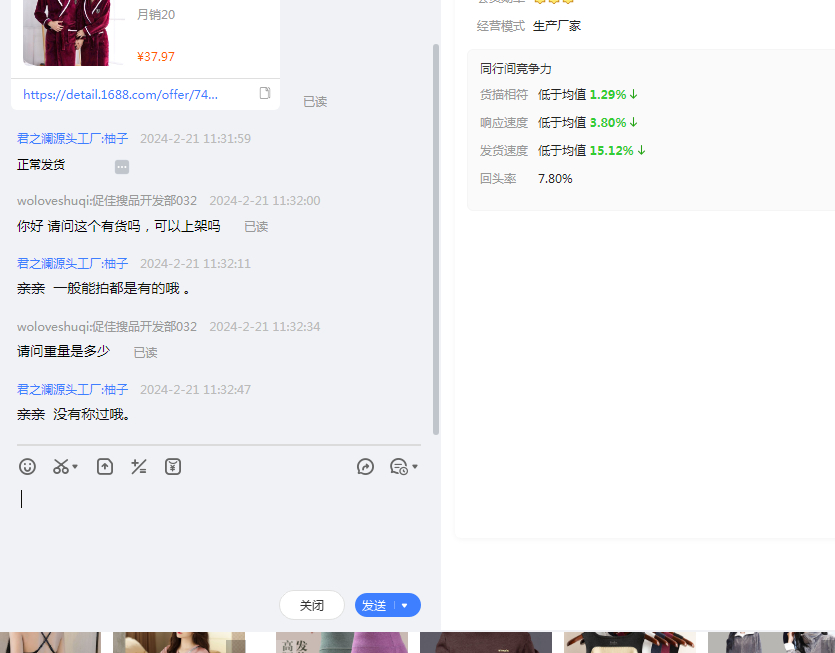Screen dimensions: 835x653
Task: Click the 同行间竞争力 heading
Action: 515,69
